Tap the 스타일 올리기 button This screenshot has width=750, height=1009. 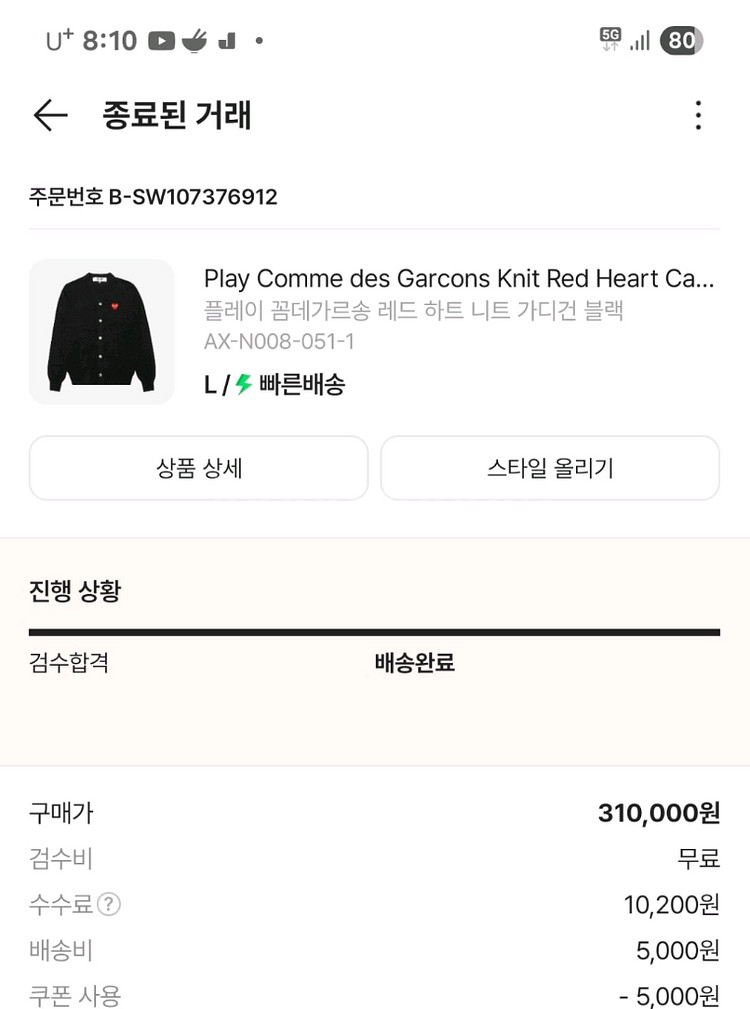[x=550, y=468]
